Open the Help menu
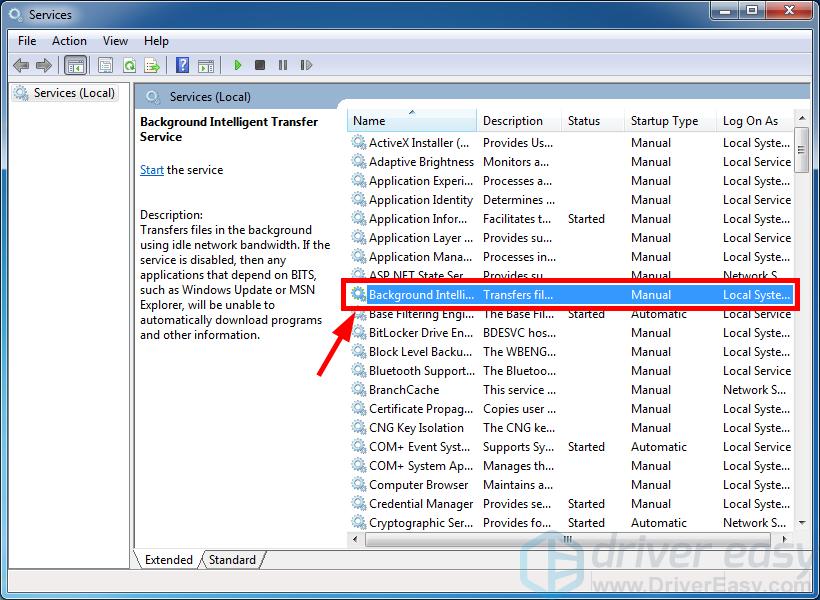The height and width of the screenshot is (600, 820). [x=156, y=41]
